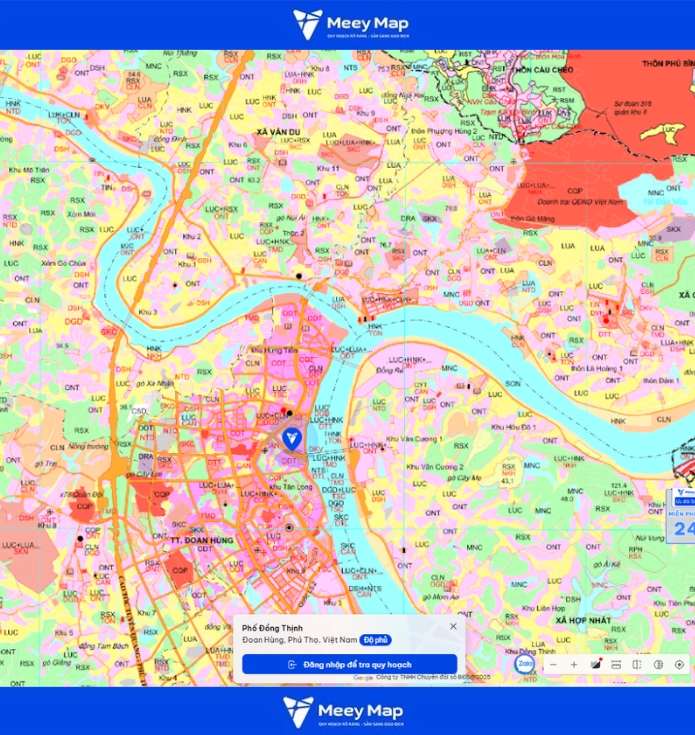Click the thôn Lã Hoàng 1 label

(597, 368)
